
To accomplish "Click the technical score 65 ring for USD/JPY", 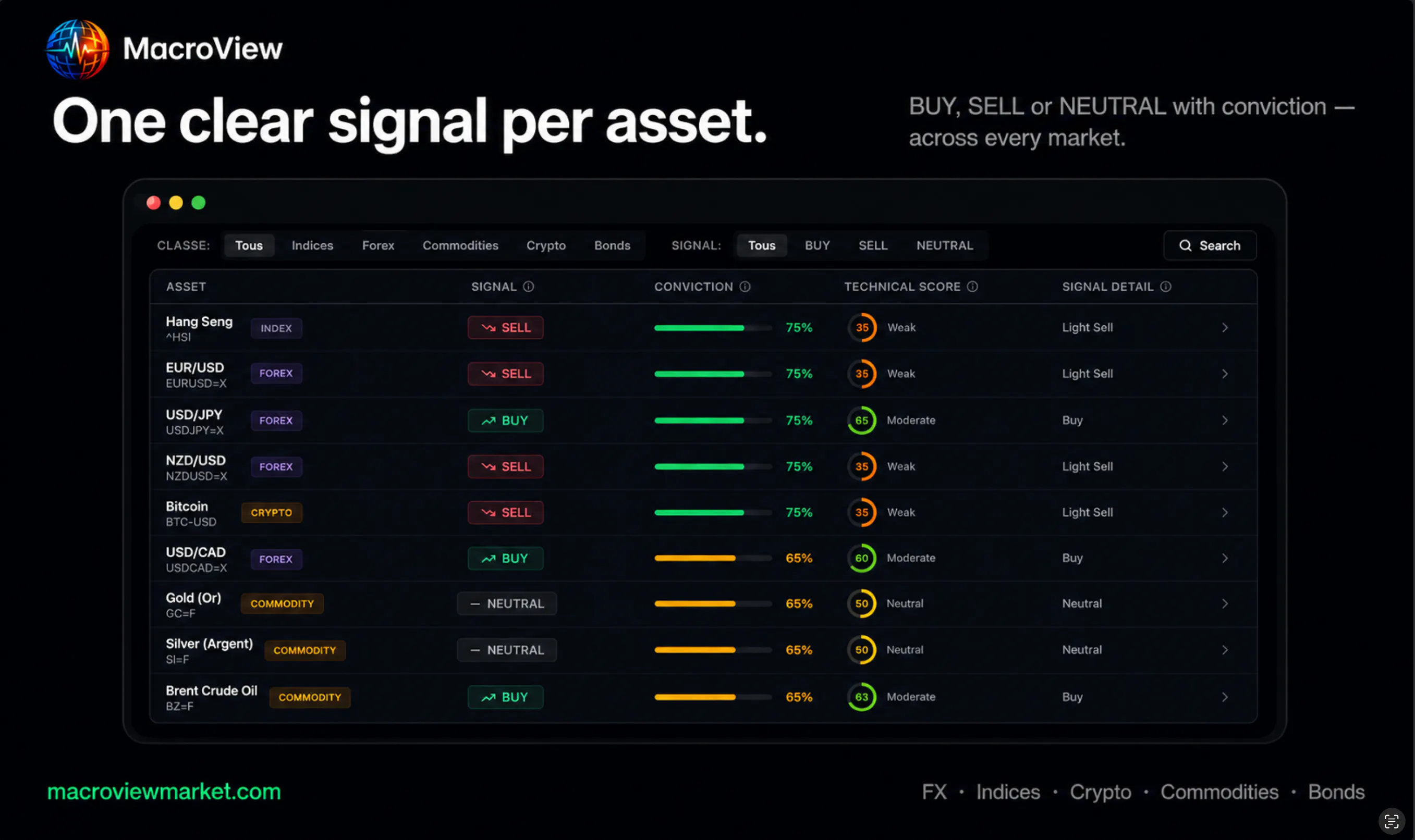I will 861,421.
